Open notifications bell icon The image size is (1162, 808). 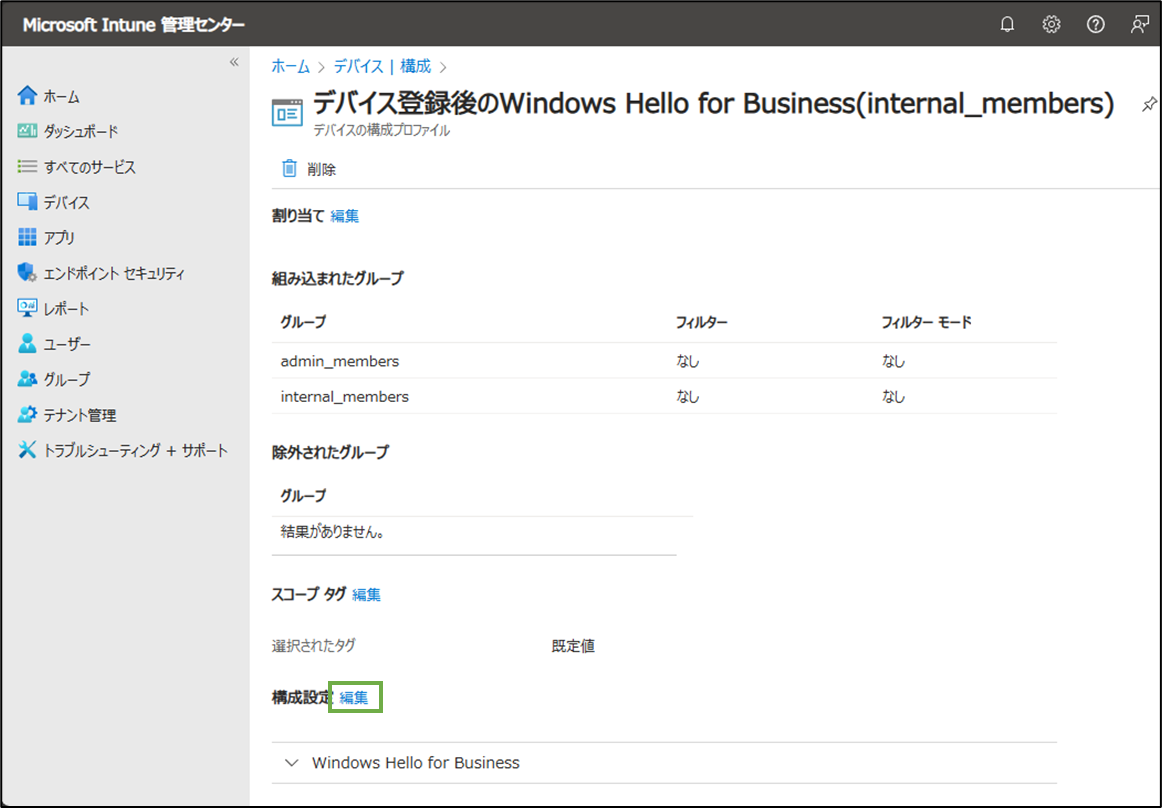click(x=1007, y=24)
